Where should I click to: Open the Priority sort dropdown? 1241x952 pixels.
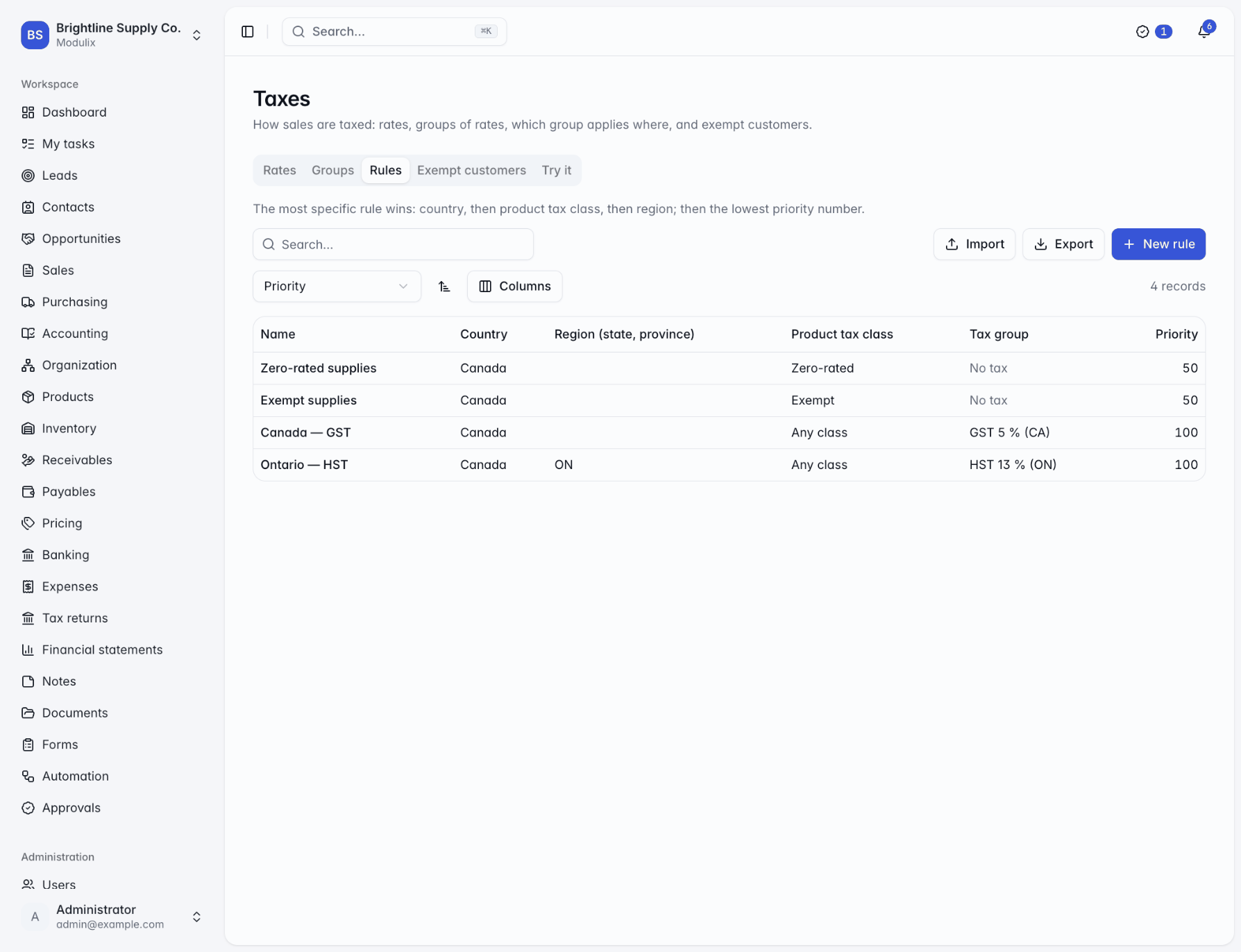[337, 286]
